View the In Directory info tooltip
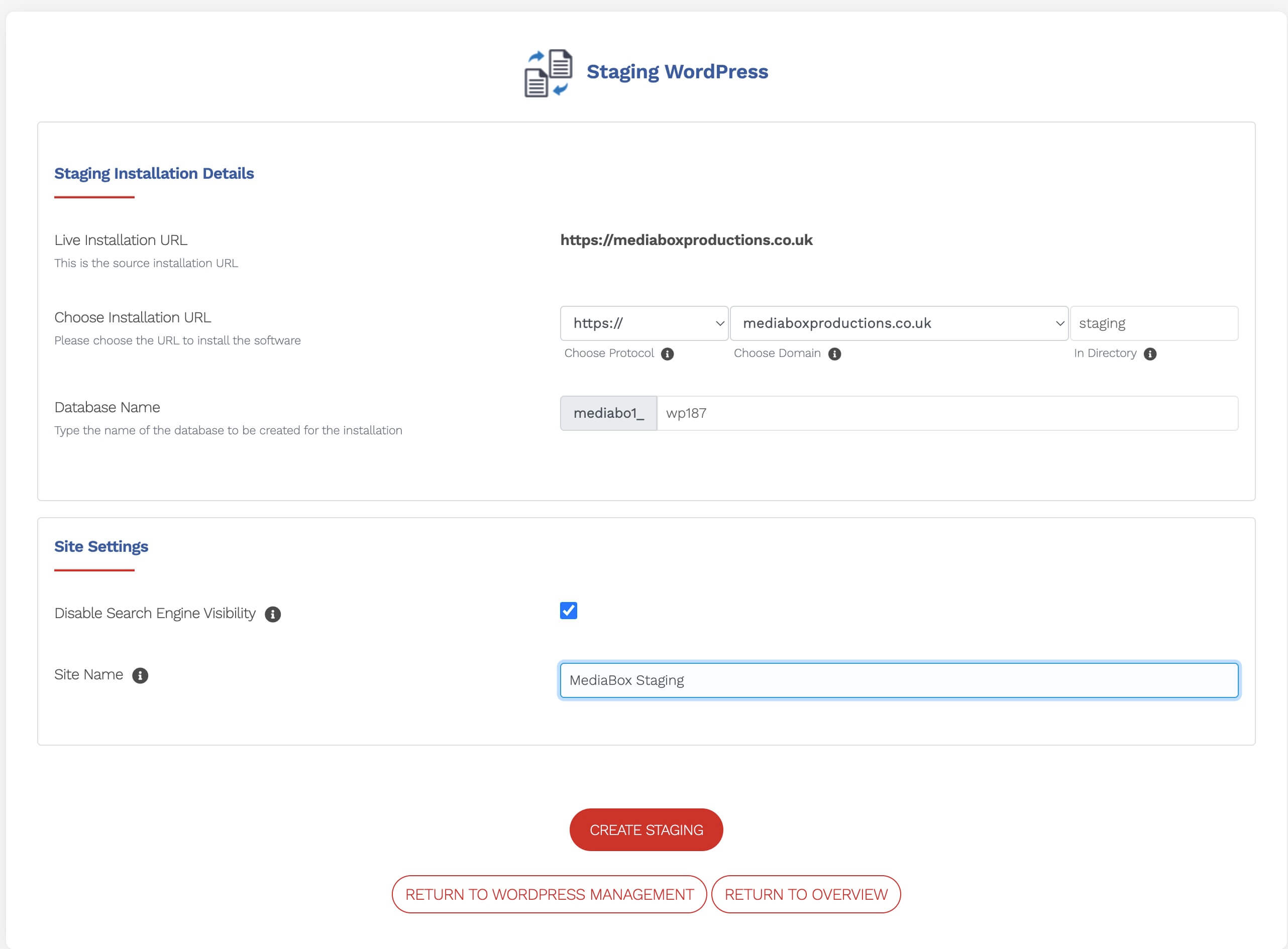The width and height of the screenshot is (1288, 949). pos(1150,354)
